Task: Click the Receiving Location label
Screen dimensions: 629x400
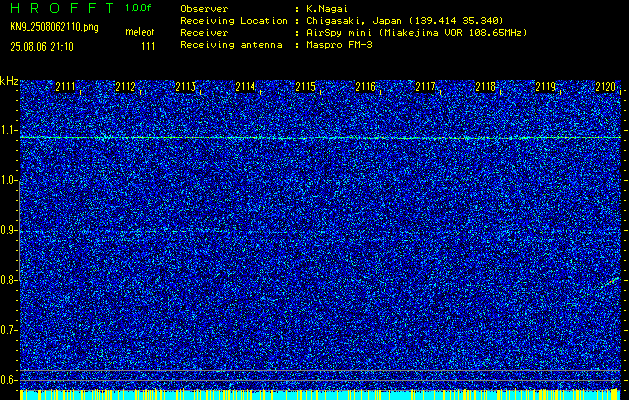Action: click(x=234, y=21)
